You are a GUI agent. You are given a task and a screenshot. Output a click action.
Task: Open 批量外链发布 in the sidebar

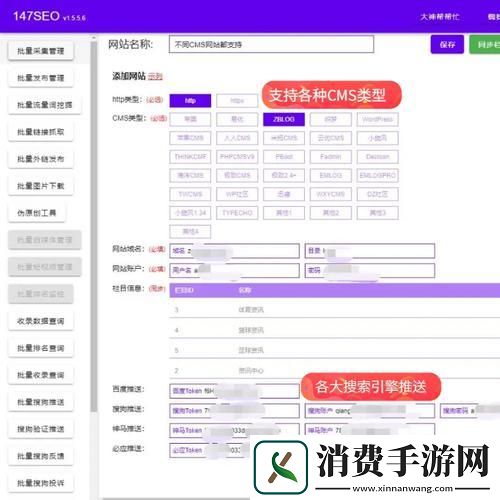click(41, 159)
